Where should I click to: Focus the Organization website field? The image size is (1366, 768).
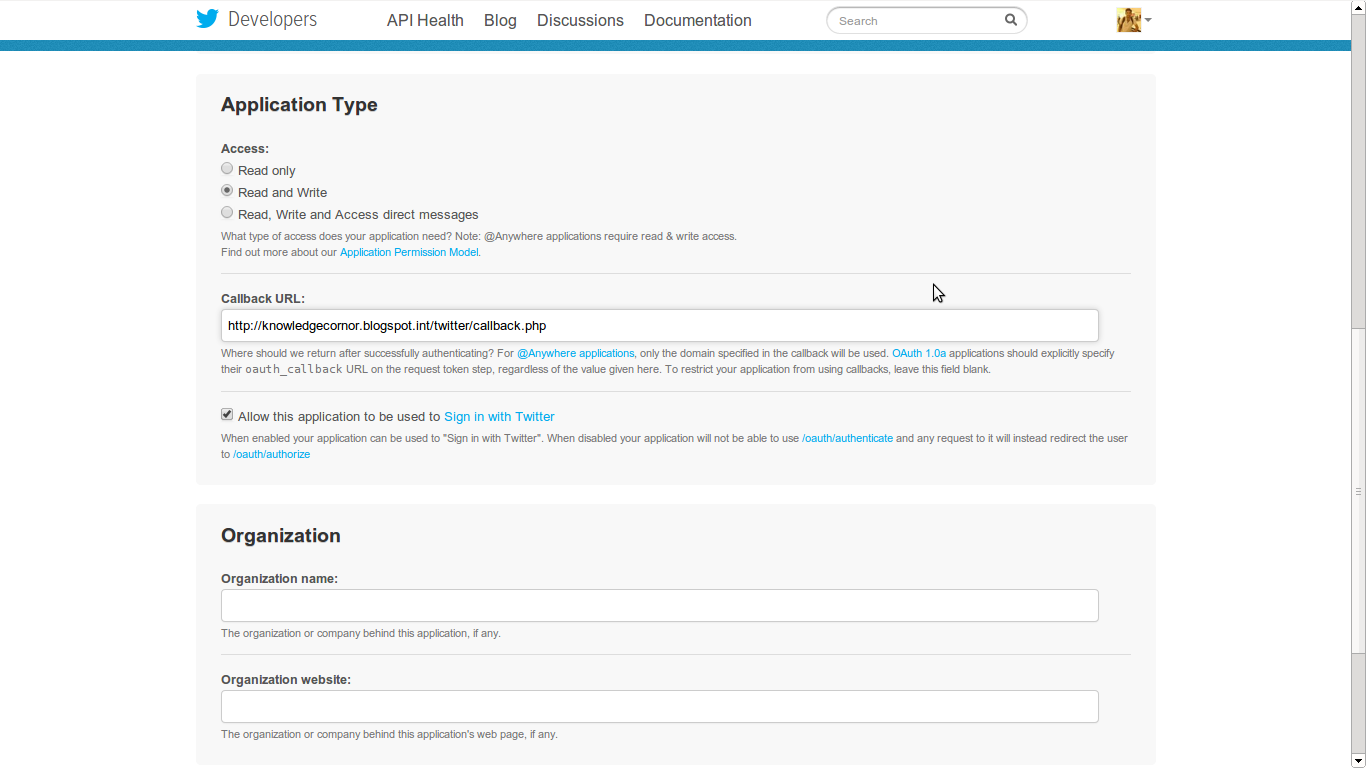click(659, 706)
